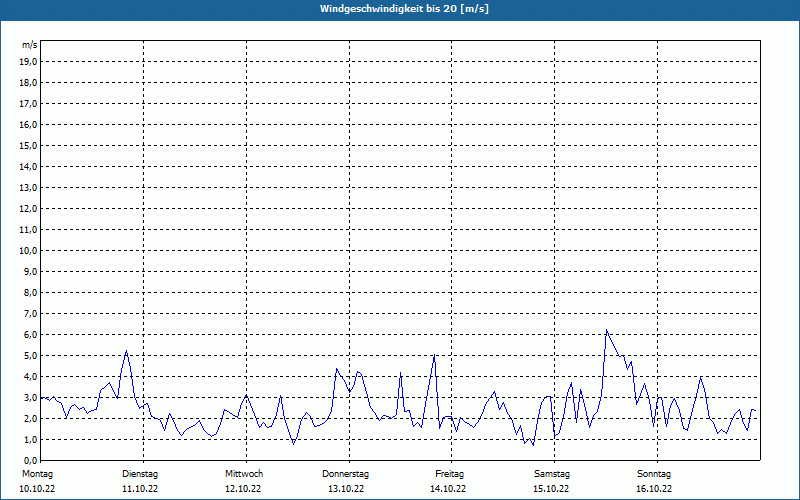Select the 17,0 axis value

point(28,104)
